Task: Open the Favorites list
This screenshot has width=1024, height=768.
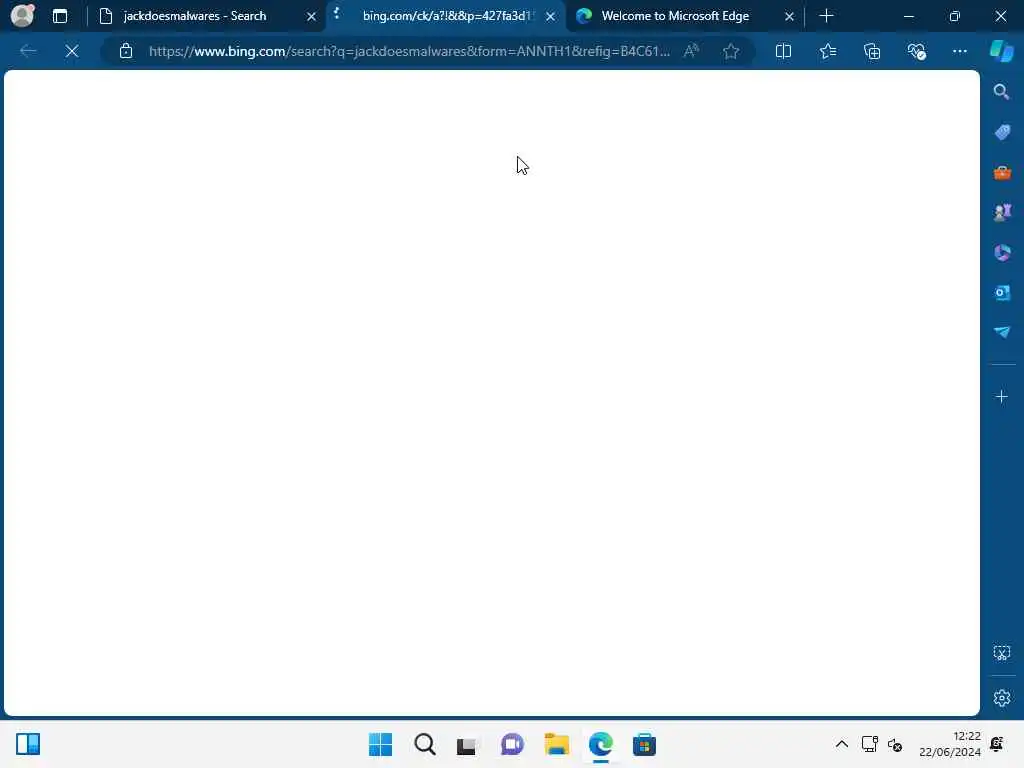Action: pos(827,51)
